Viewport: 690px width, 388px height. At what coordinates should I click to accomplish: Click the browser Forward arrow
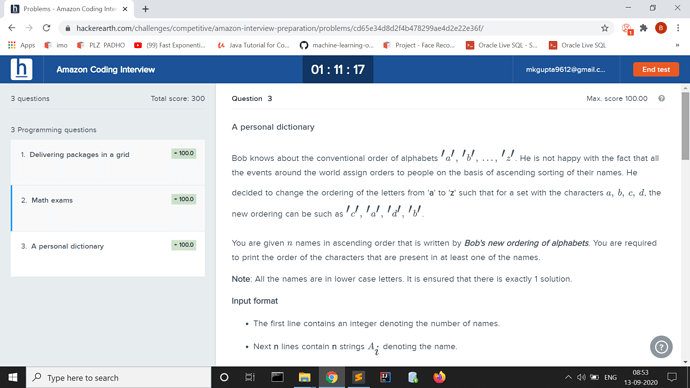click(29, 28)
